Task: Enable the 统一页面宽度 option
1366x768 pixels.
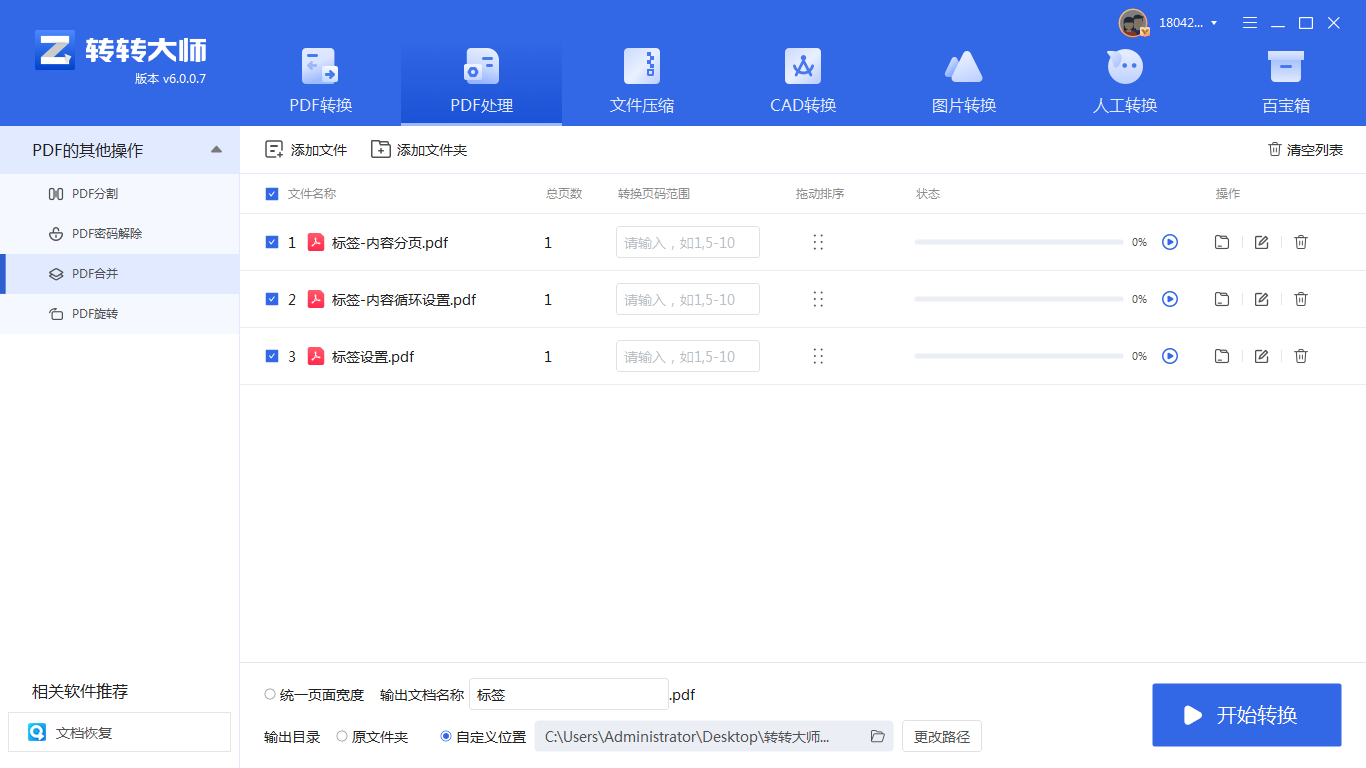Action: [x=270, y=694]
